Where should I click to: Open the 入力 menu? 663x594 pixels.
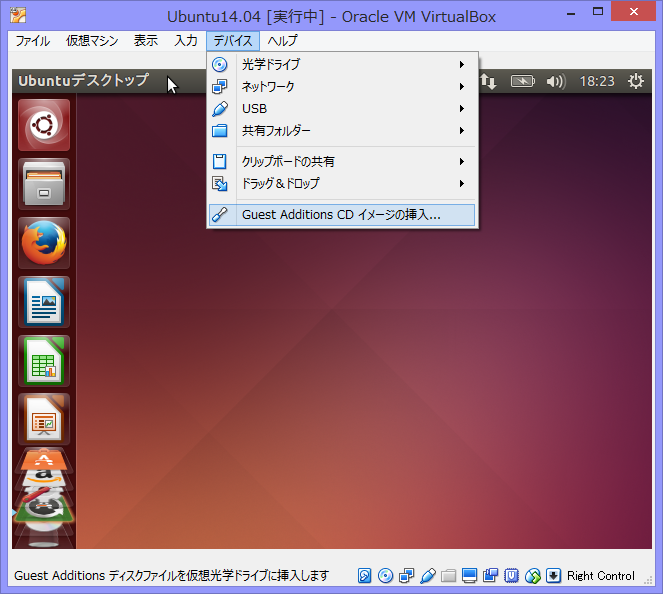tap(186, 41)
